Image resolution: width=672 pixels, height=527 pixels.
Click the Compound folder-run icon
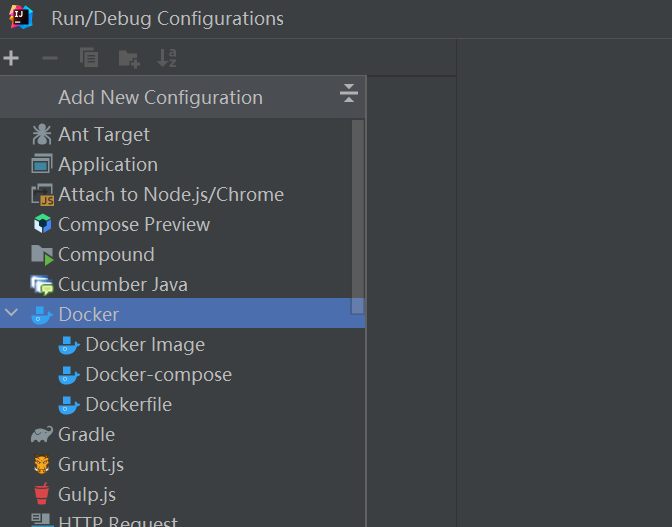[x=42, y=255]
